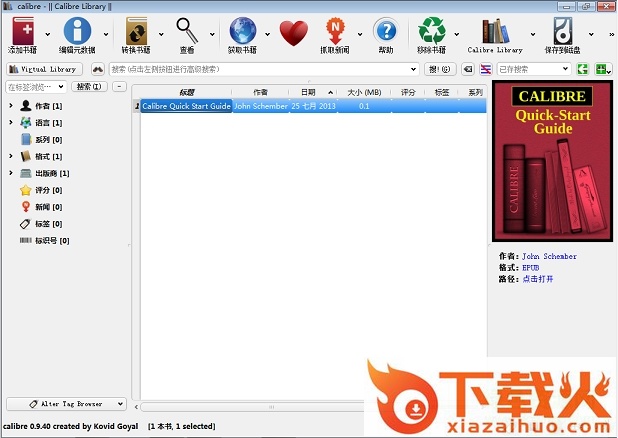The image size is (618, 438).
Task: Select the Tags [0] category
Action: (x=41, y=224)
